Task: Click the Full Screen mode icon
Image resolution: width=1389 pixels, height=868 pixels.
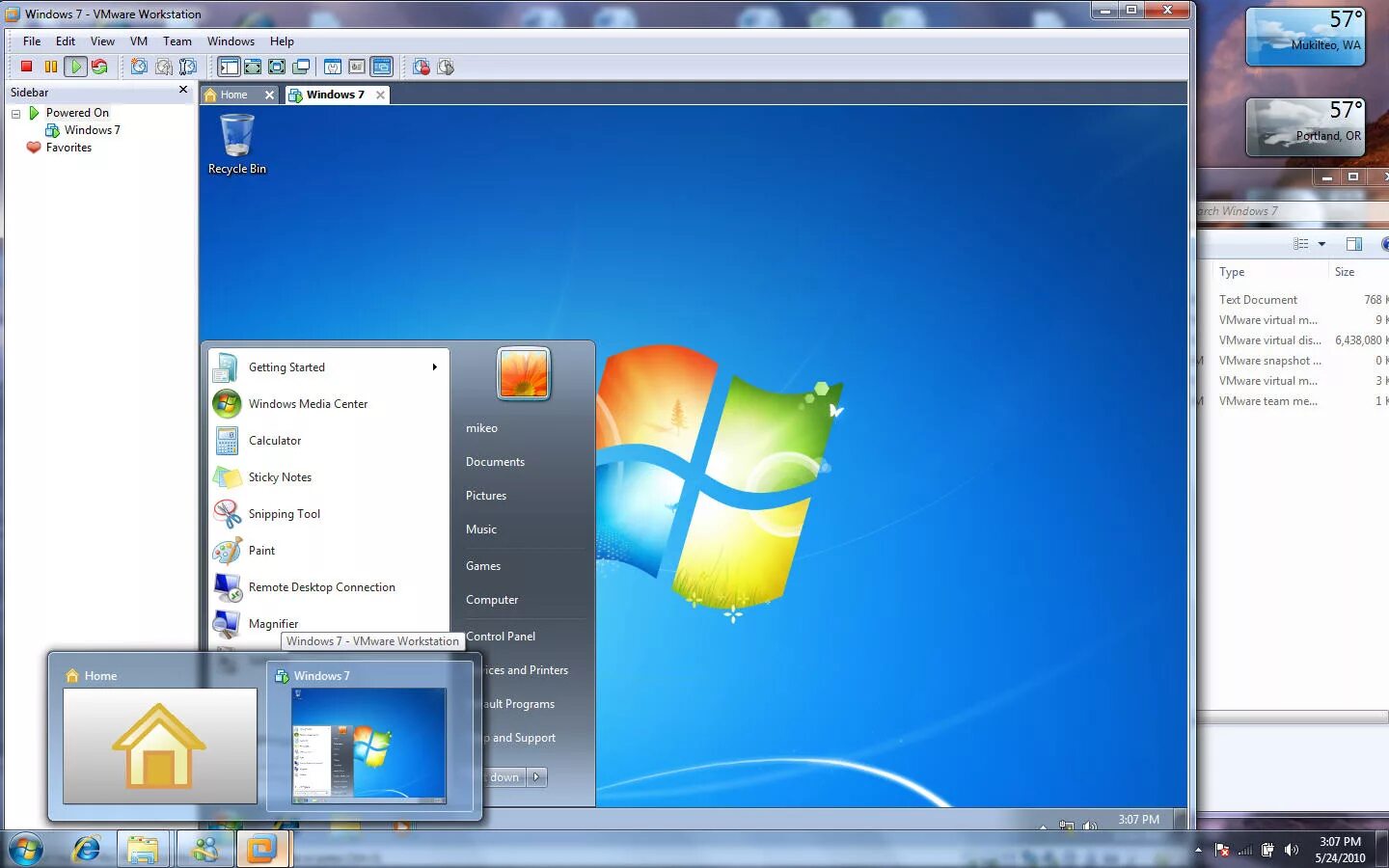Action: (x=277, y=67)
